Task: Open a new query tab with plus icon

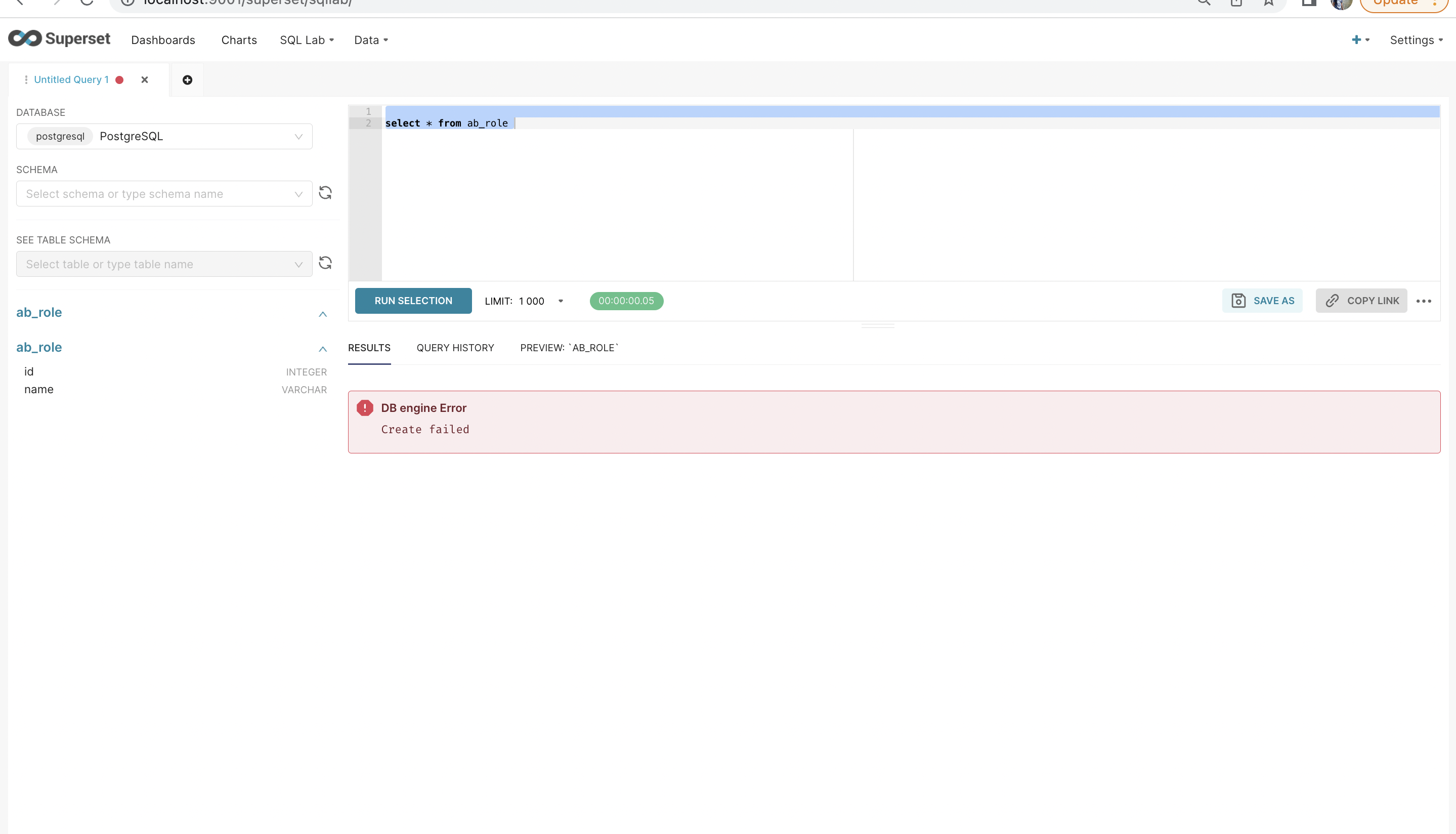Action: tap(187, 79)
